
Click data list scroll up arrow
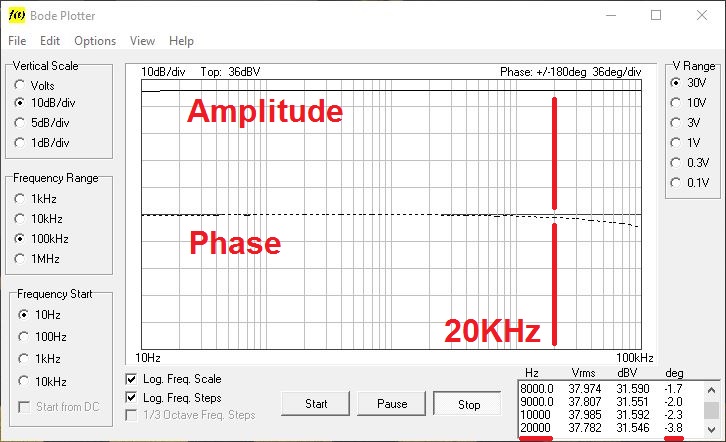pos(712,390)
